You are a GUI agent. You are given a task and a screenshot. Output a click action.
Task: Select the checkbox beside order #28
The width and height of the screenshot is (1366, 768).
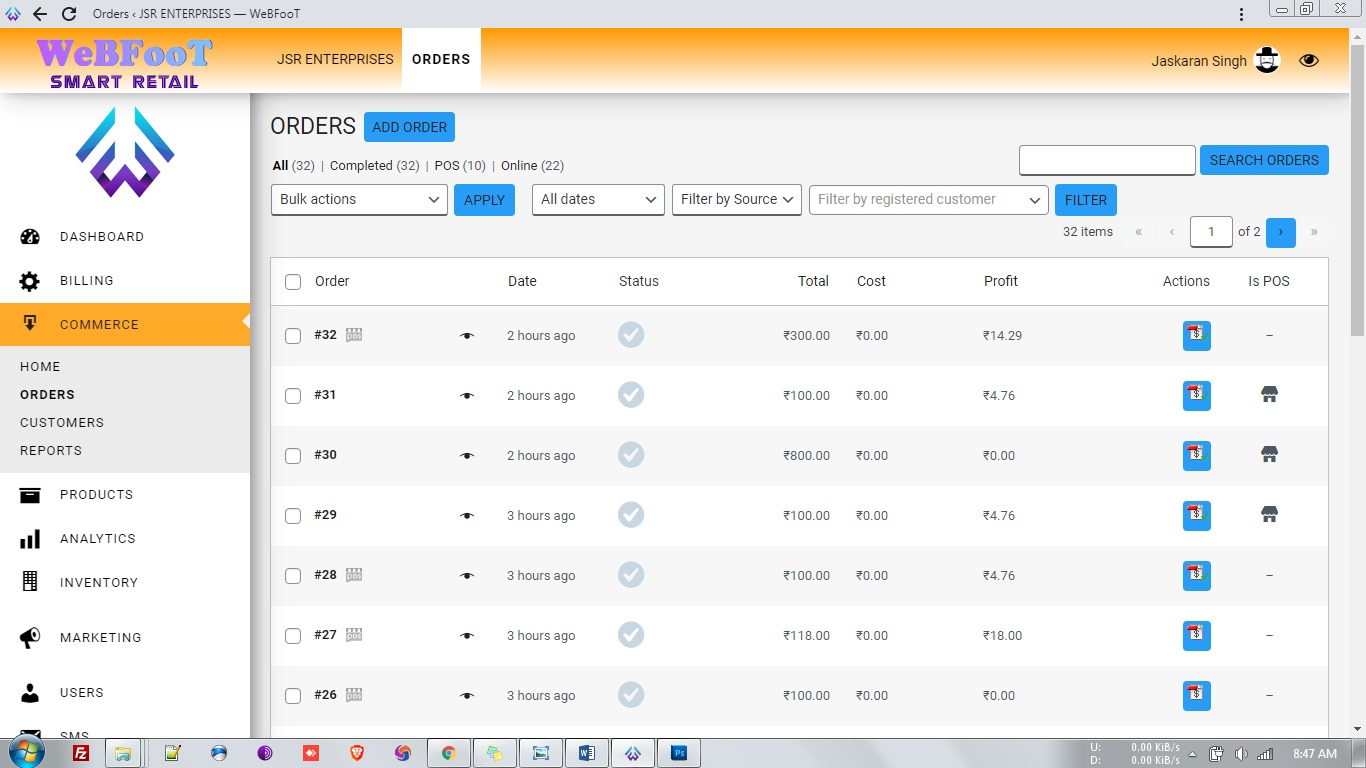pos(293,576)
